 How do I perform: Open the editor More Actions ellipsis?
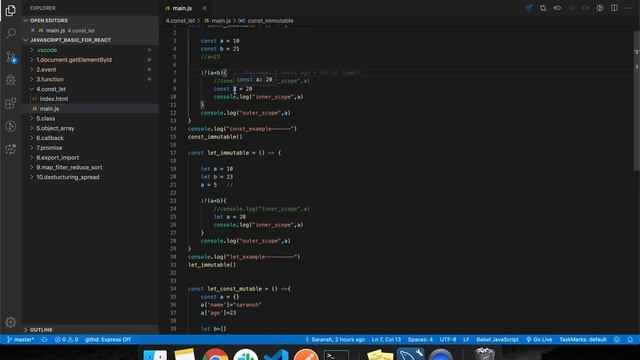pyautogui.click(x=629, y=8)
